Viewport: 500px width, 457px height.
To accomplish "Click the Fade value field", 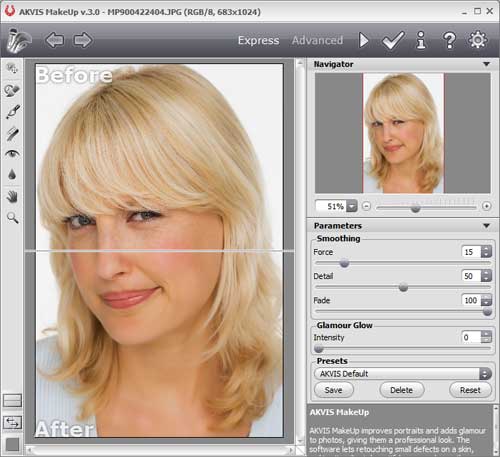I will 471,300.
